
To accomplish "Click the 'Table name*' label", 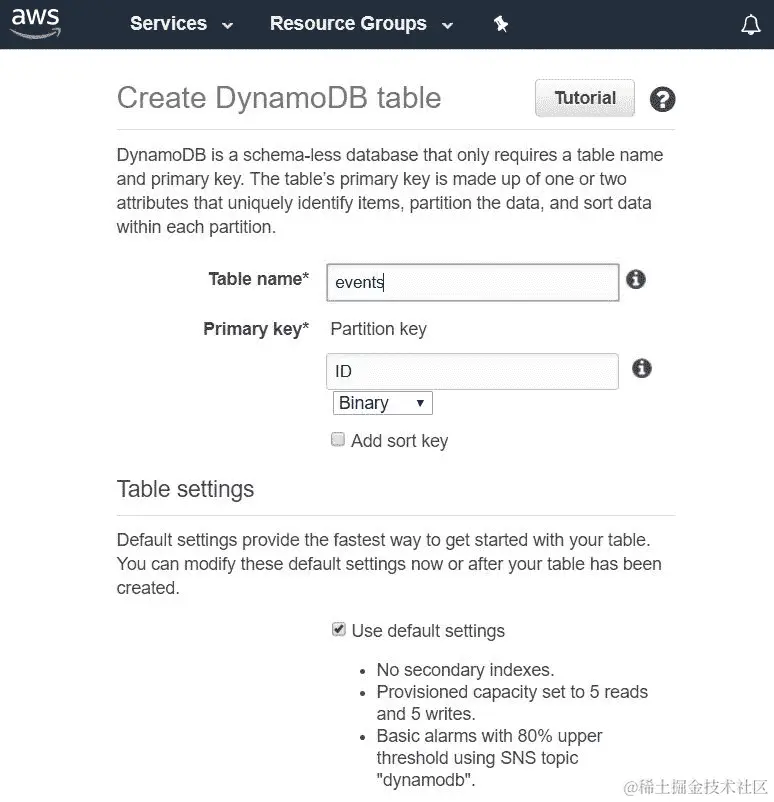I will pos(258,279).
